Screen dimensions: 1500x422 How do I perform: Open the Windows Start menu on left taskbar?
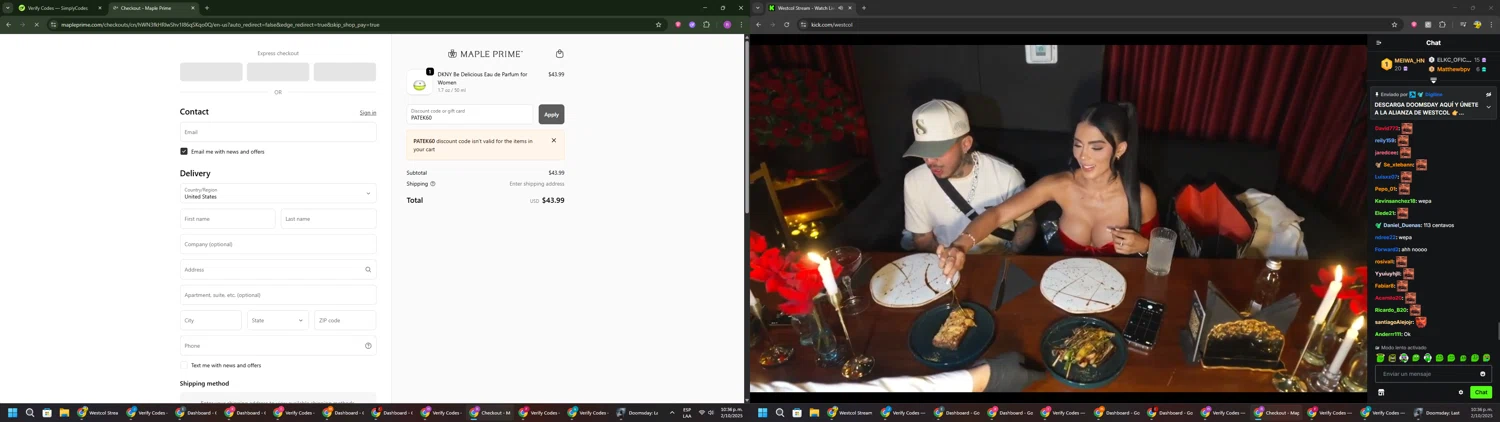tap(13, 413)
